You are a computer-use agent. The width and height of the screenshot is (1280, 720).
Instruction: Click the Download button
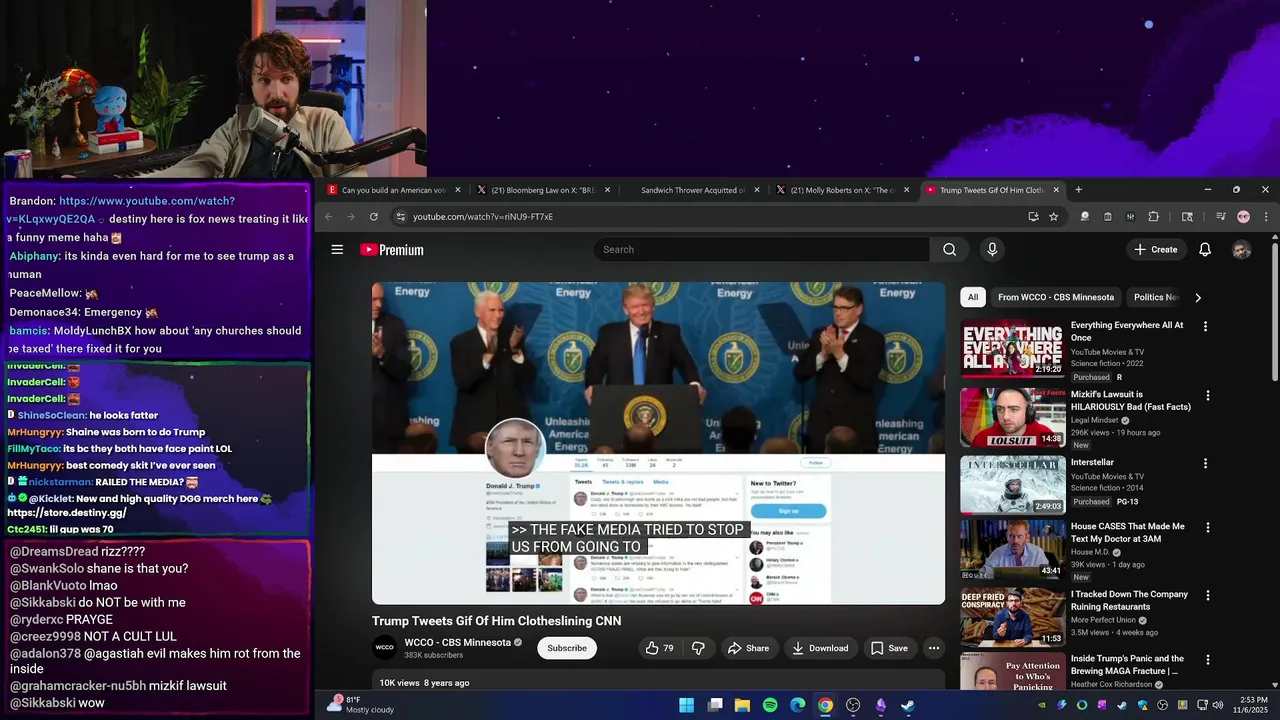[820, 648]
